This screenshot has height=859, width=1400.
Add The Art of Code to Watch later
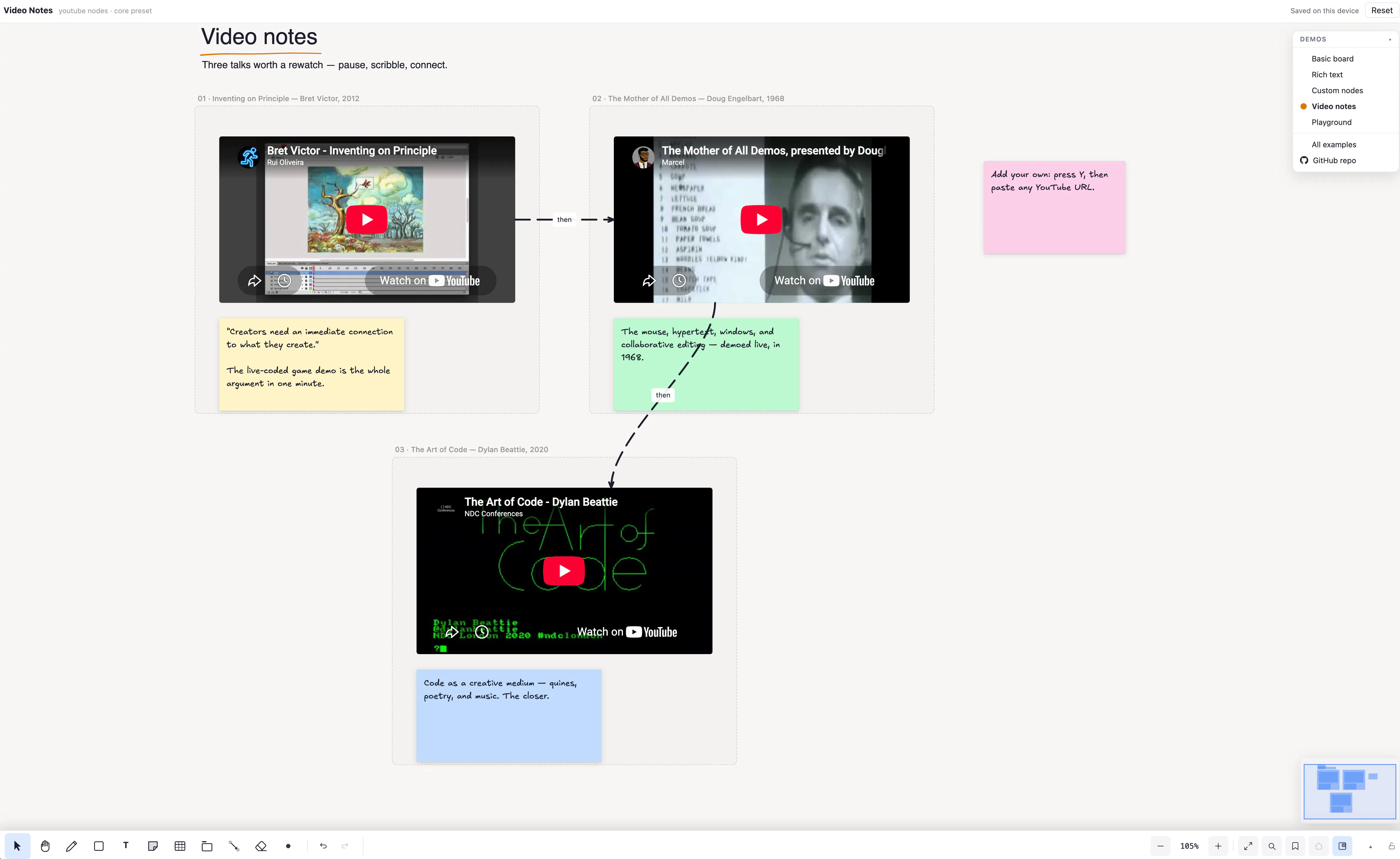click(x=481, y=632)
